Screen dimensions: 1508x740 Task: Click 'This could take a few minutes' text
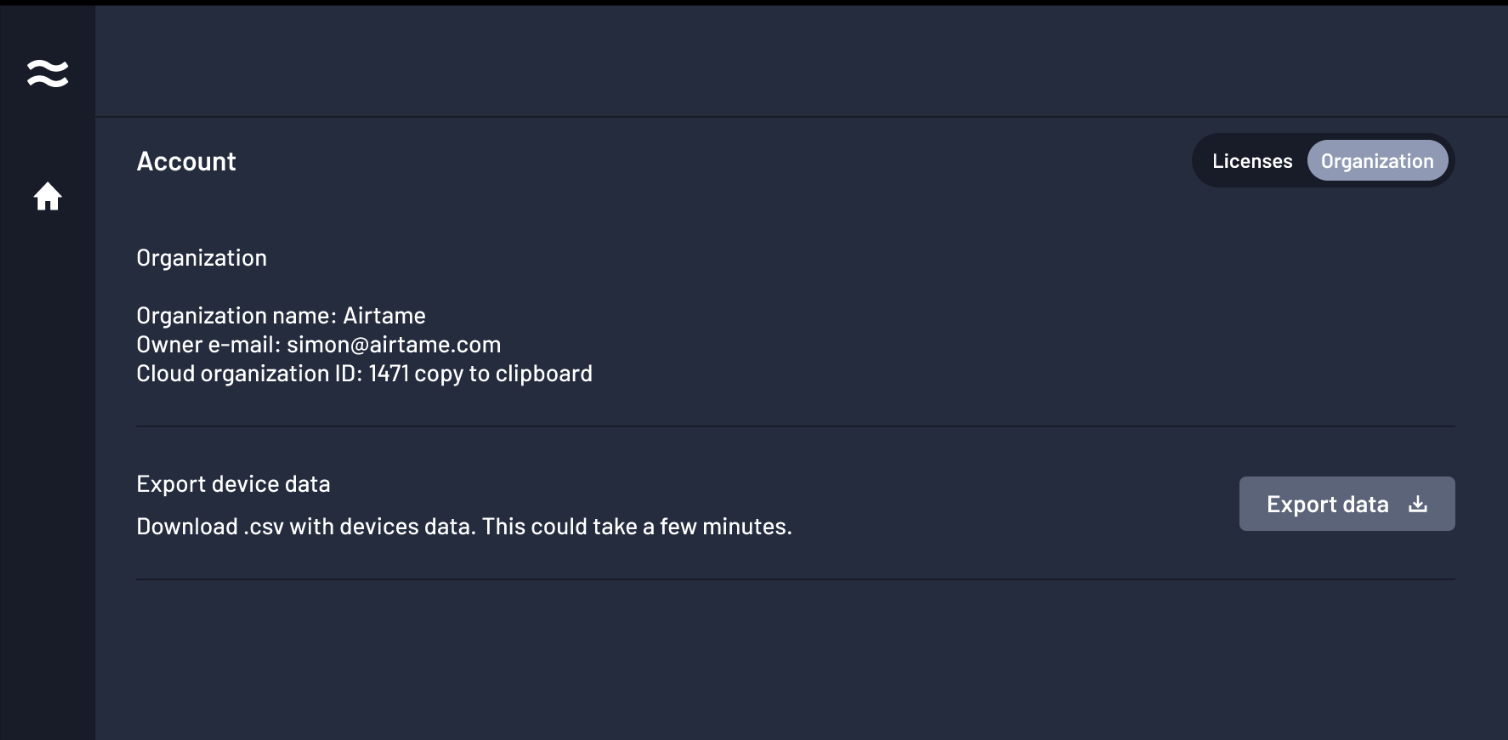tap(636, 526)
